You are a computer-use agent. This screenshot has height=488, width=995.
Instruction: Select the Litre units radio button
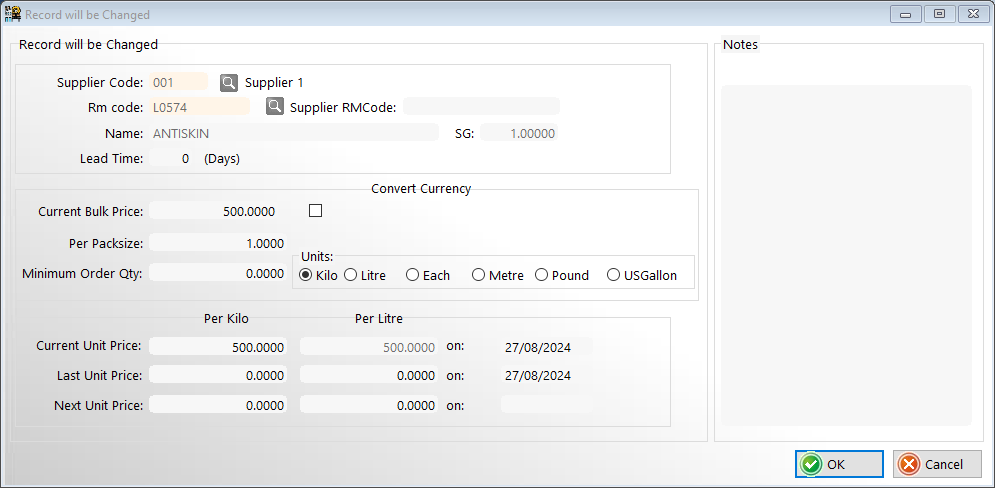351,275
